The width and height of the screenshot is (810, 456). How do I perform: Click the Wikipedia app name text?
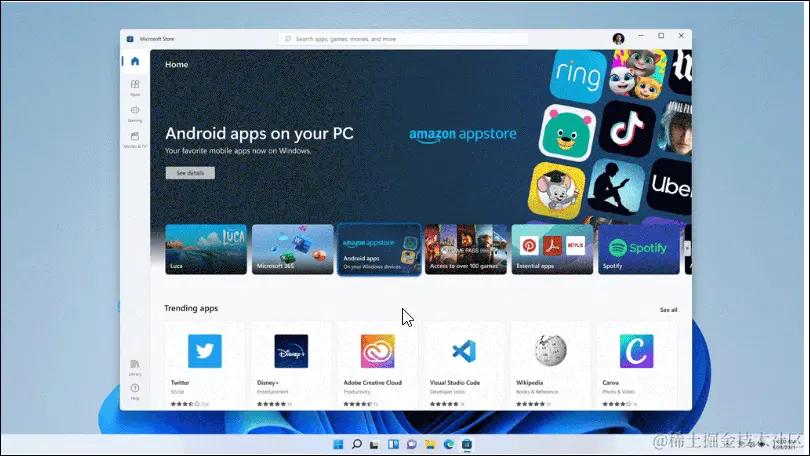[x=529, y=383]
